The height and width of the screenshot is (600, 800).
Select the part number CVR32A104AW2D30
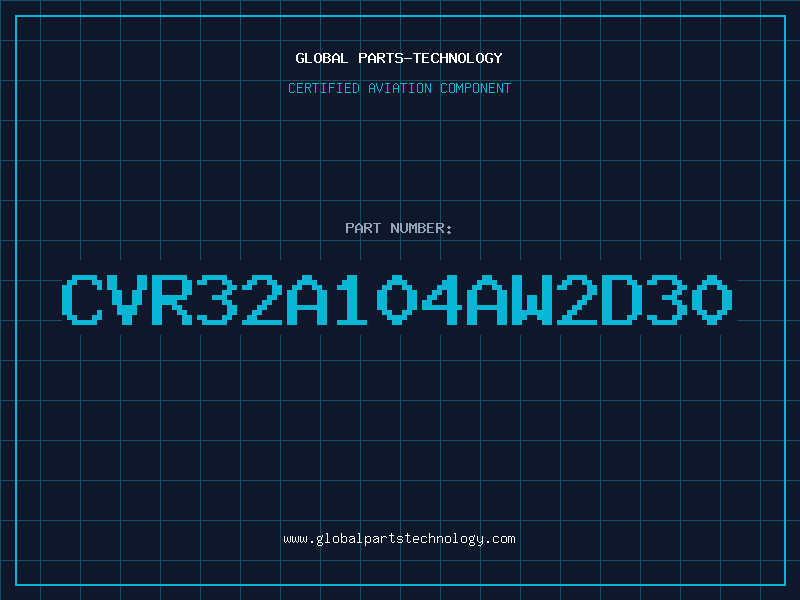(x=397, y=300)
